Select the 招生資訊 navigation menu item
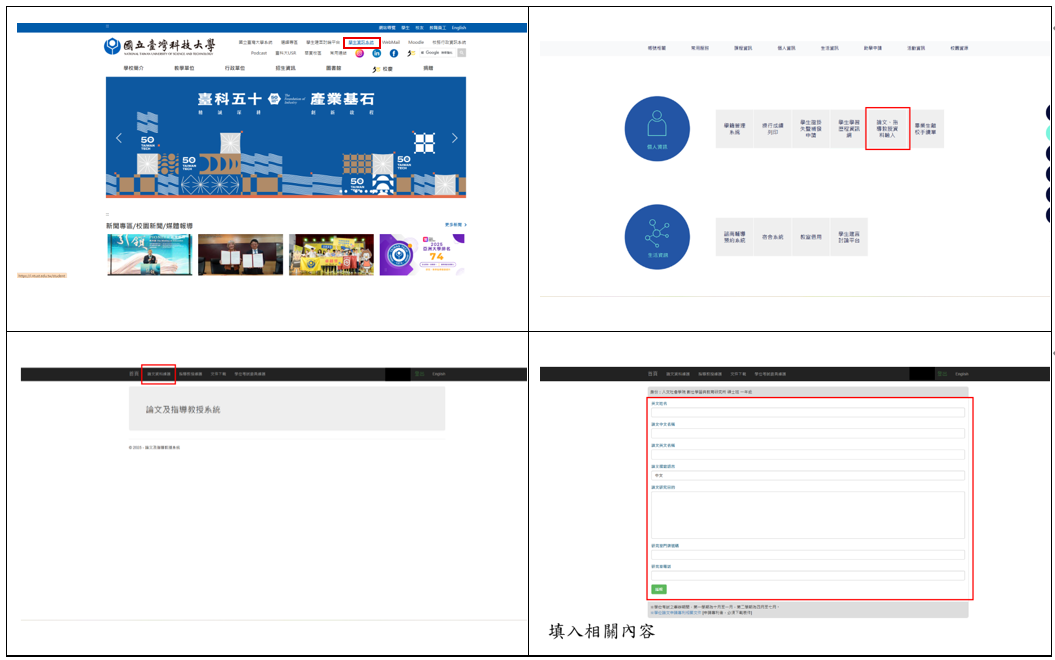Screen dimensions: 1055x660 coord(287,68)
